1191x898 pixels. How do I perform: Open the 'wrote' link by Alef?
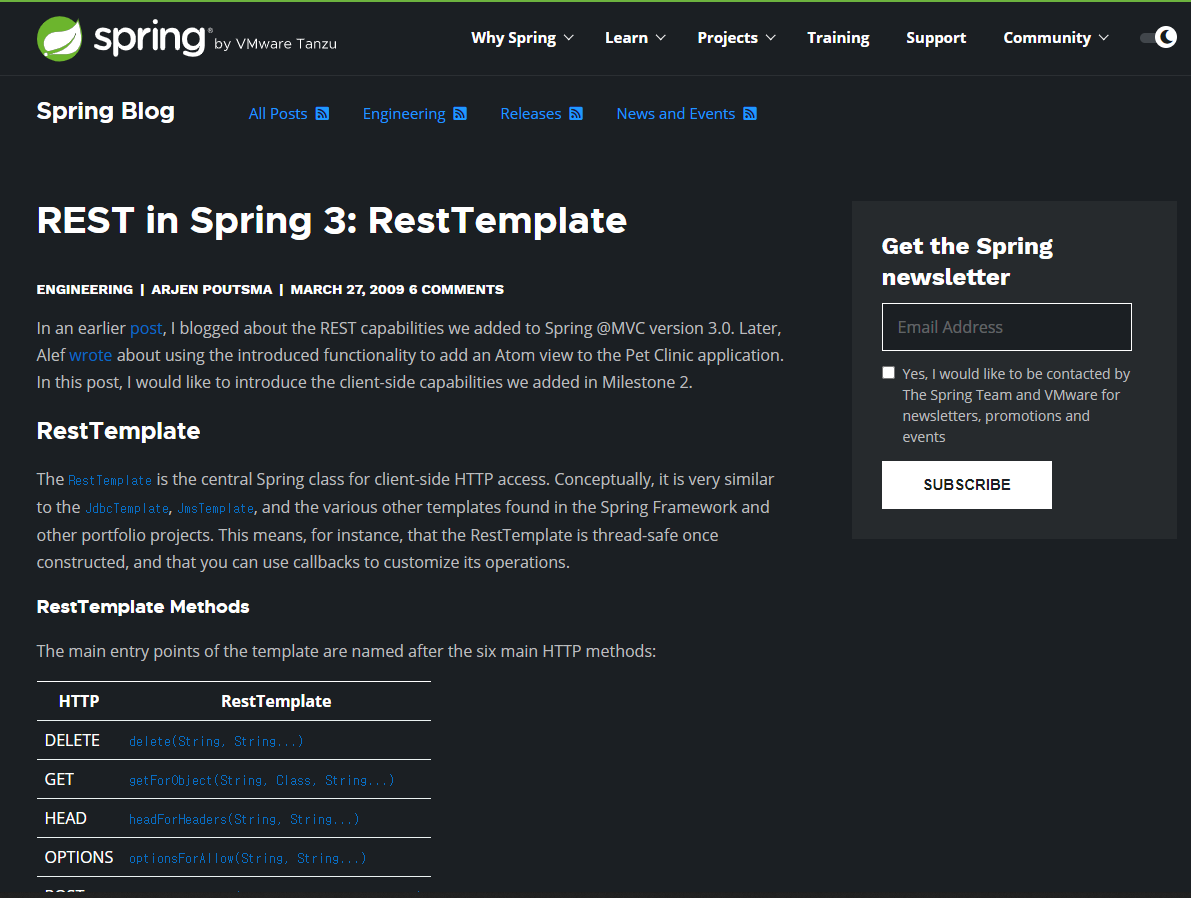coord(90,356)
